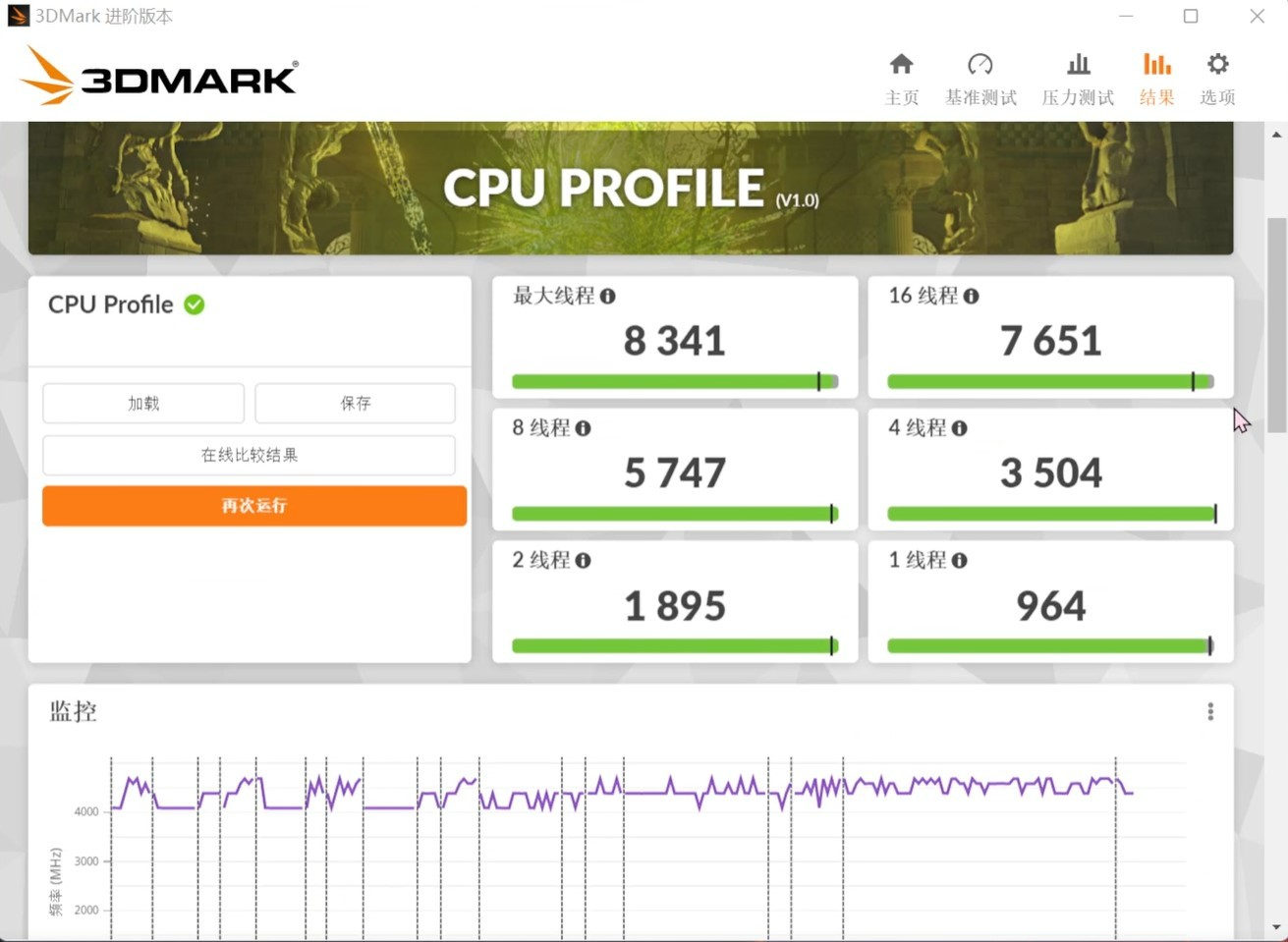This screenshot has height=942, width=1288.
Task: Click 在线比较结果 compare online button
Action: pyautogui.click(x=249, y=455)
